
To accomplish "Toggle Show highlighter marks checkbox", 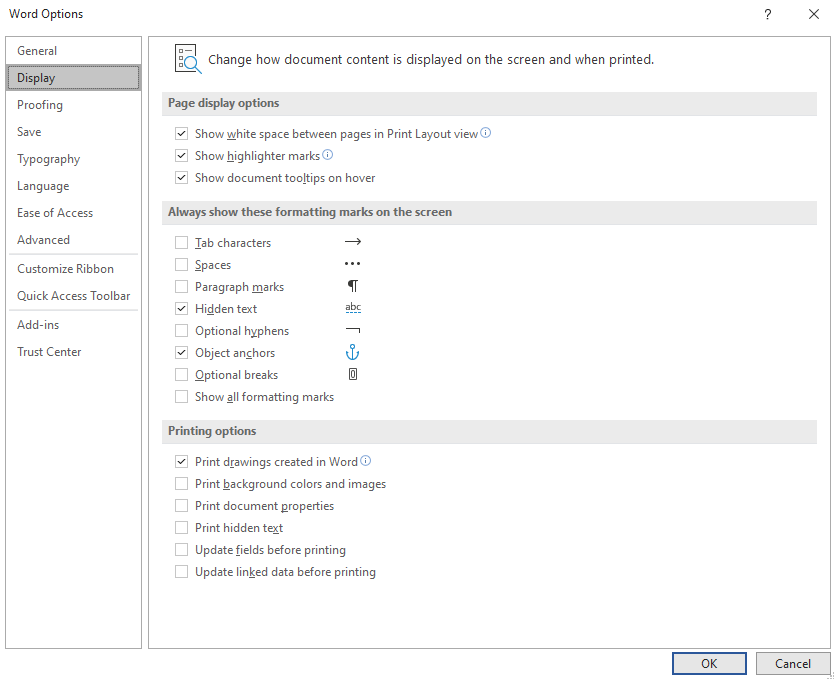I will [181, 156].
